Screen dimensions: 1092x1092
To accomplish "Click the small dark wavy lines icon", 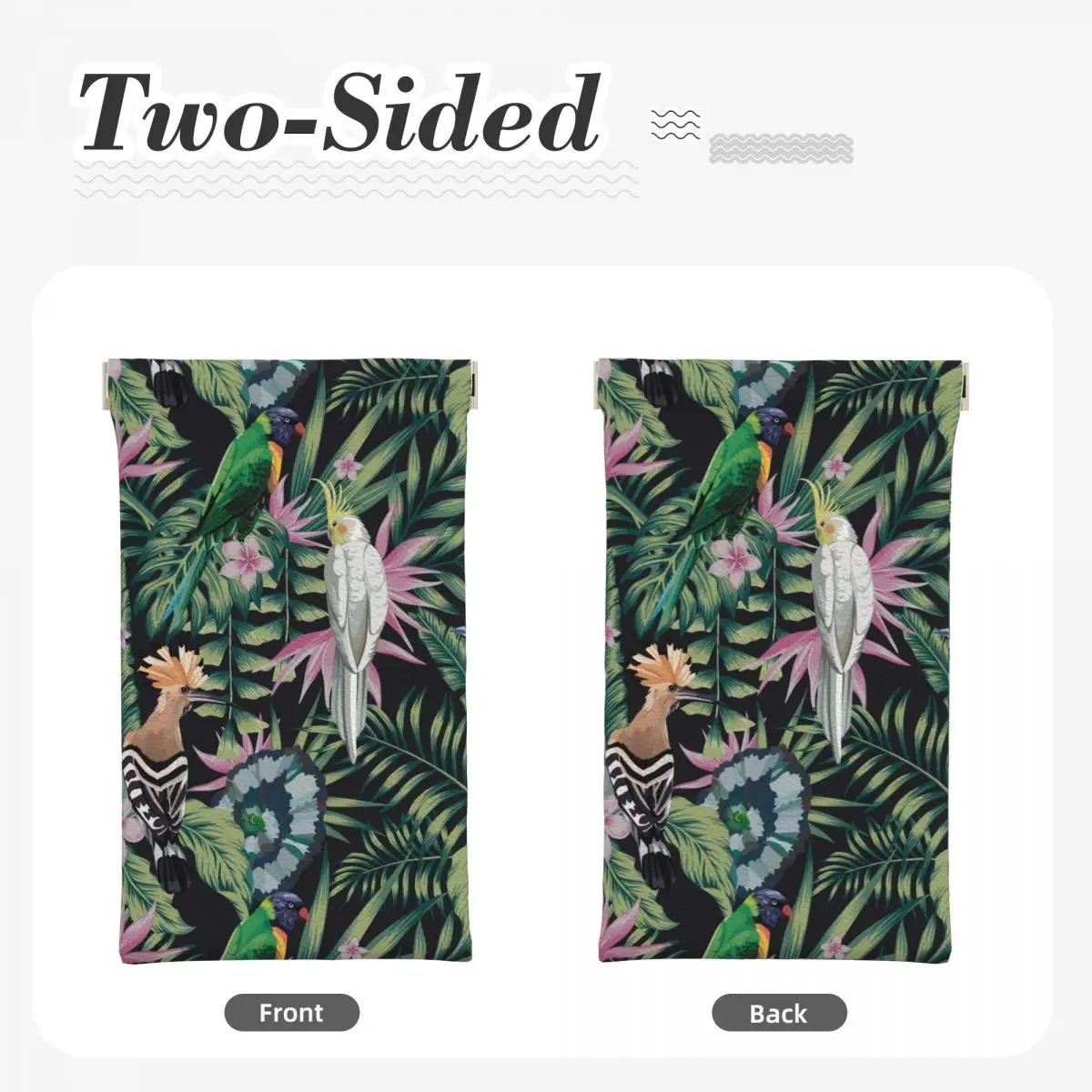I will [x=676, y=125].
